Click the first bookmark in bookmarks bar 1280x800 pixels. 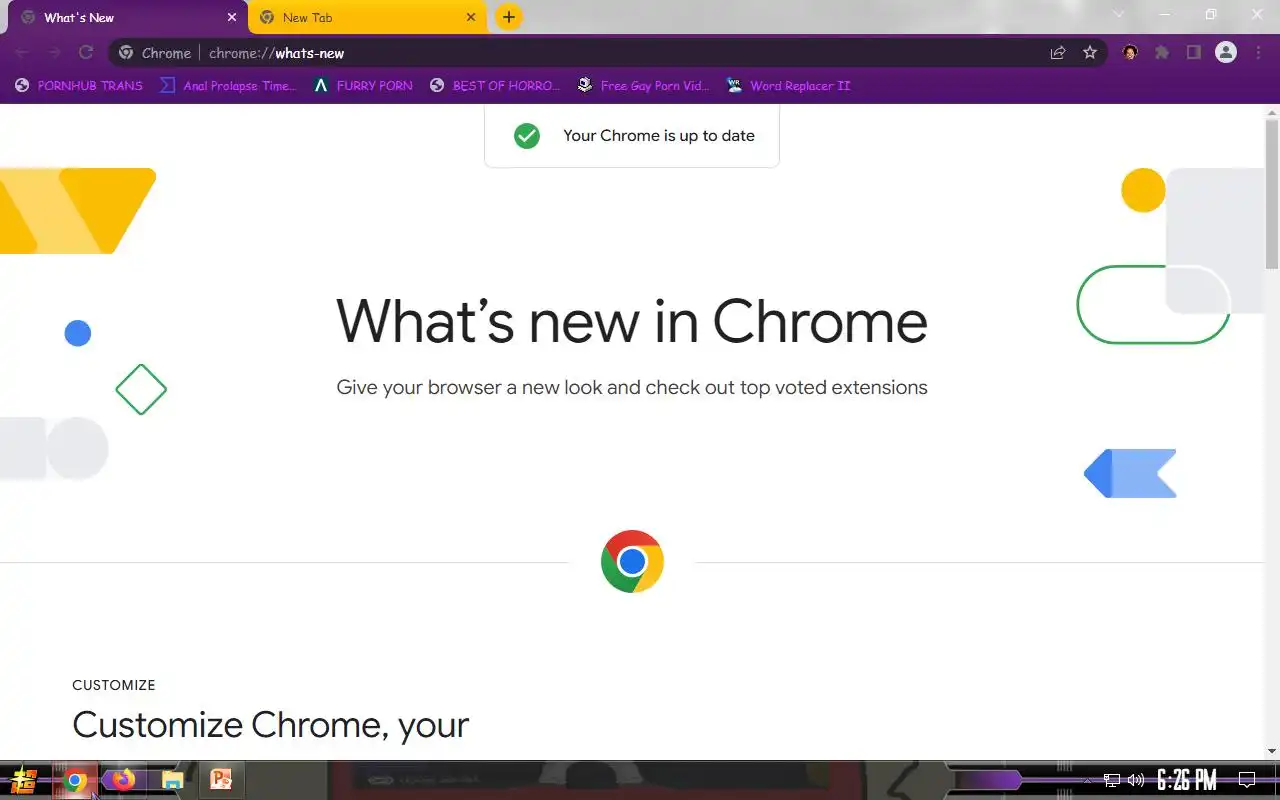tap(79, 86)
